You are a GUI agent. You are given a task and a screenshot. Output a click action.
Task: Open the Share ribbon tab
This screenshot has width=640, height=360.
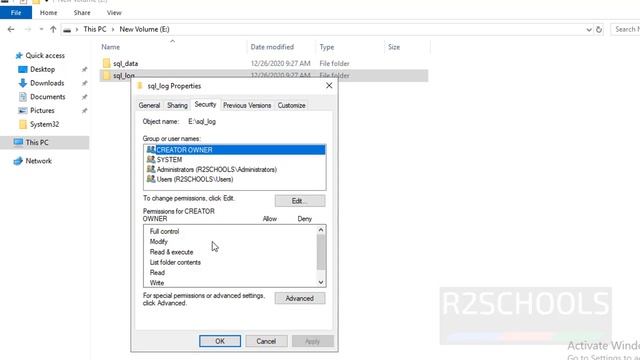pos(82,13)
